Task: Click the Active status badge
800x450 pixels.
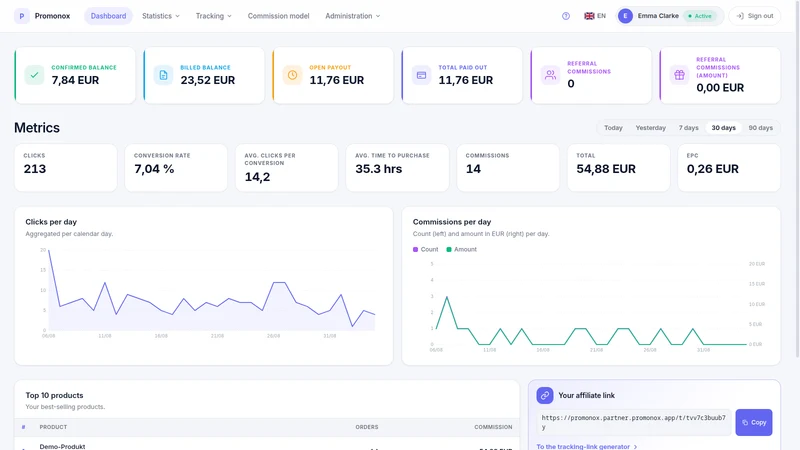Action: click(x=699, y=16)
